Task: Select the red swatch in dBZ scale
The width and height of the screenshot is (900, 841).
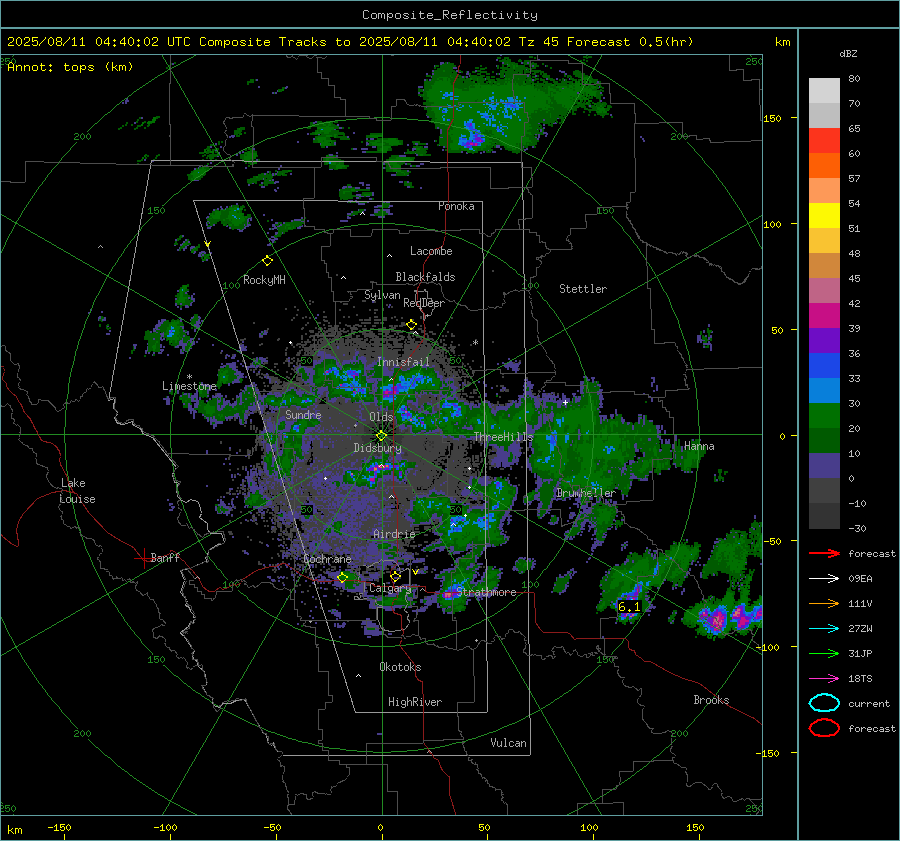Action: tap(824, 140)
